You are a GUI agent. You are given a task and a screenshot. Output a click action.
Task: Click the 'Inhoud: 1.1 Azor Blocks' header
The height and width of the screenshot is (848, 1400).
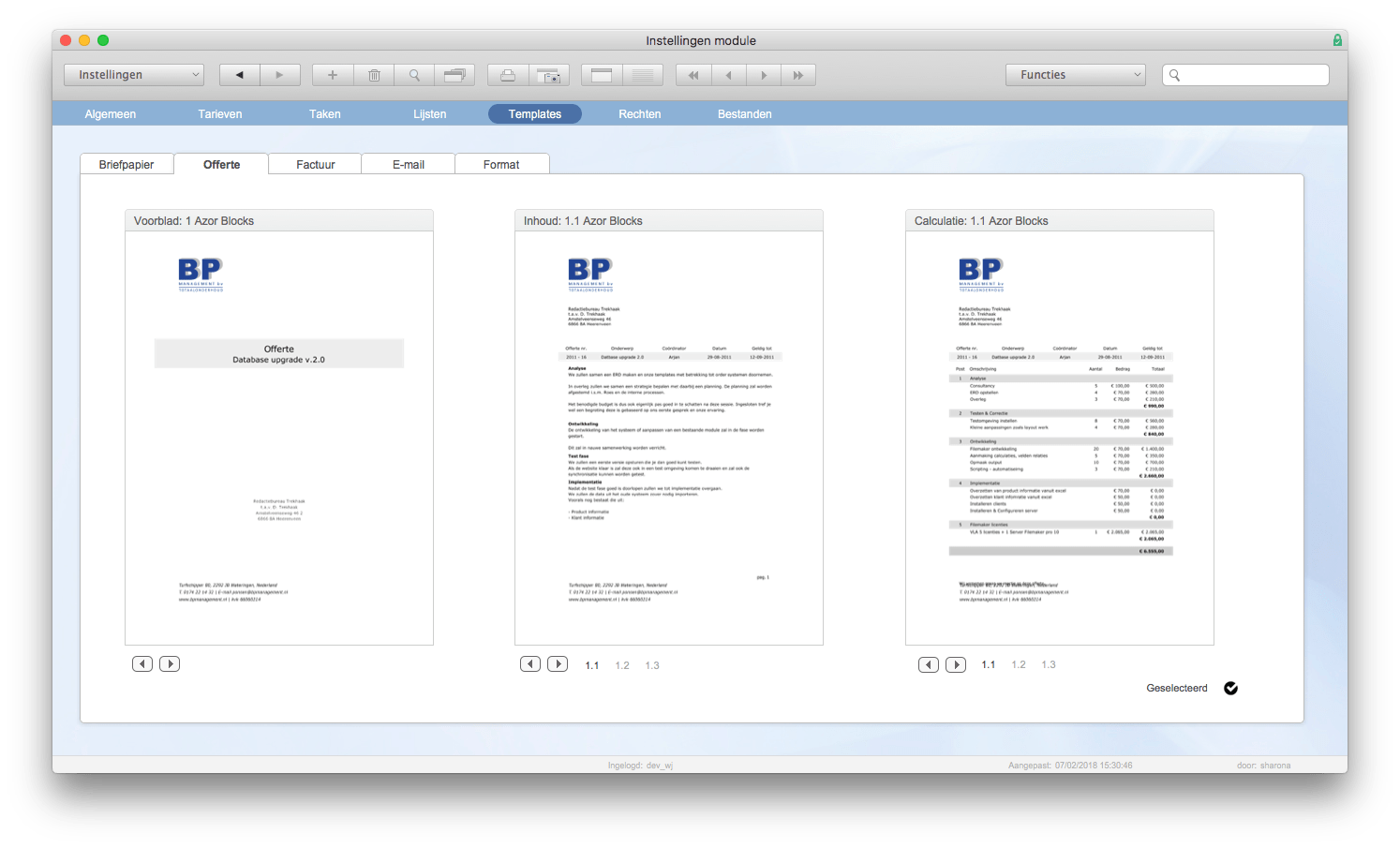pos(669,221)
